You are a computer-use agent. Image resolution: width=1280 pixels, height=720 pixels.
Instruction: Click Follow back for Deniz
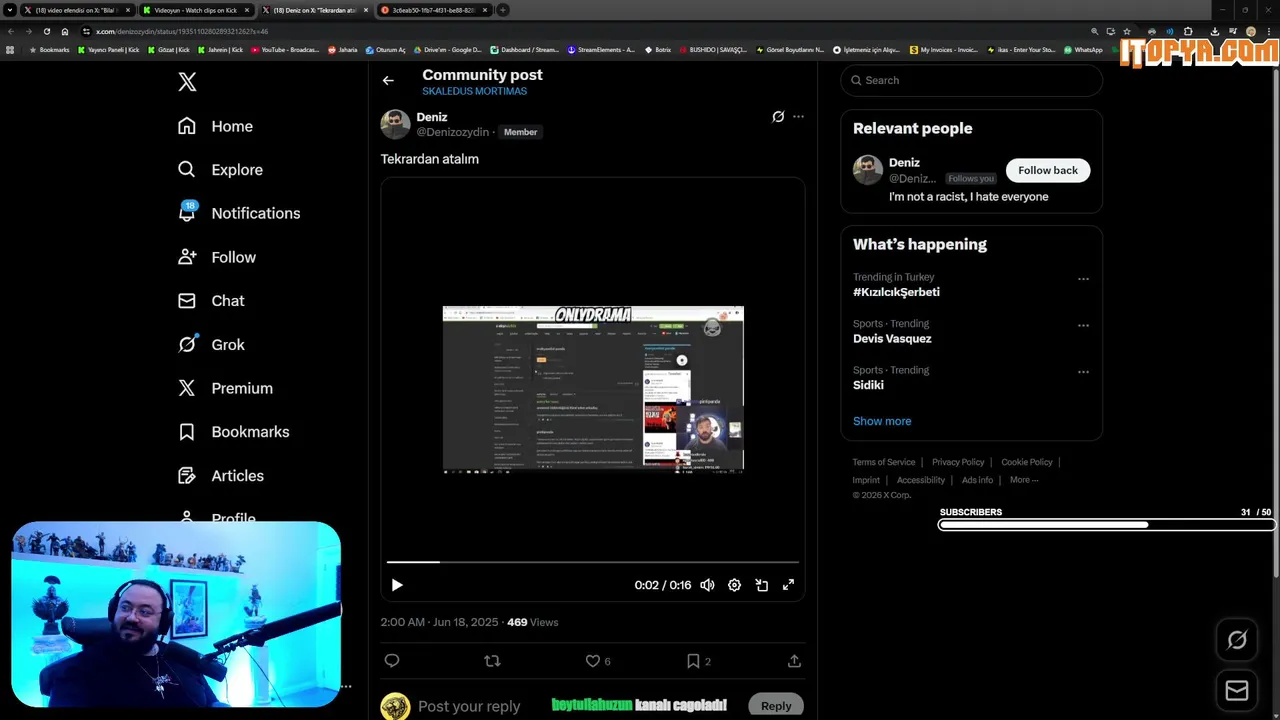1048,170
